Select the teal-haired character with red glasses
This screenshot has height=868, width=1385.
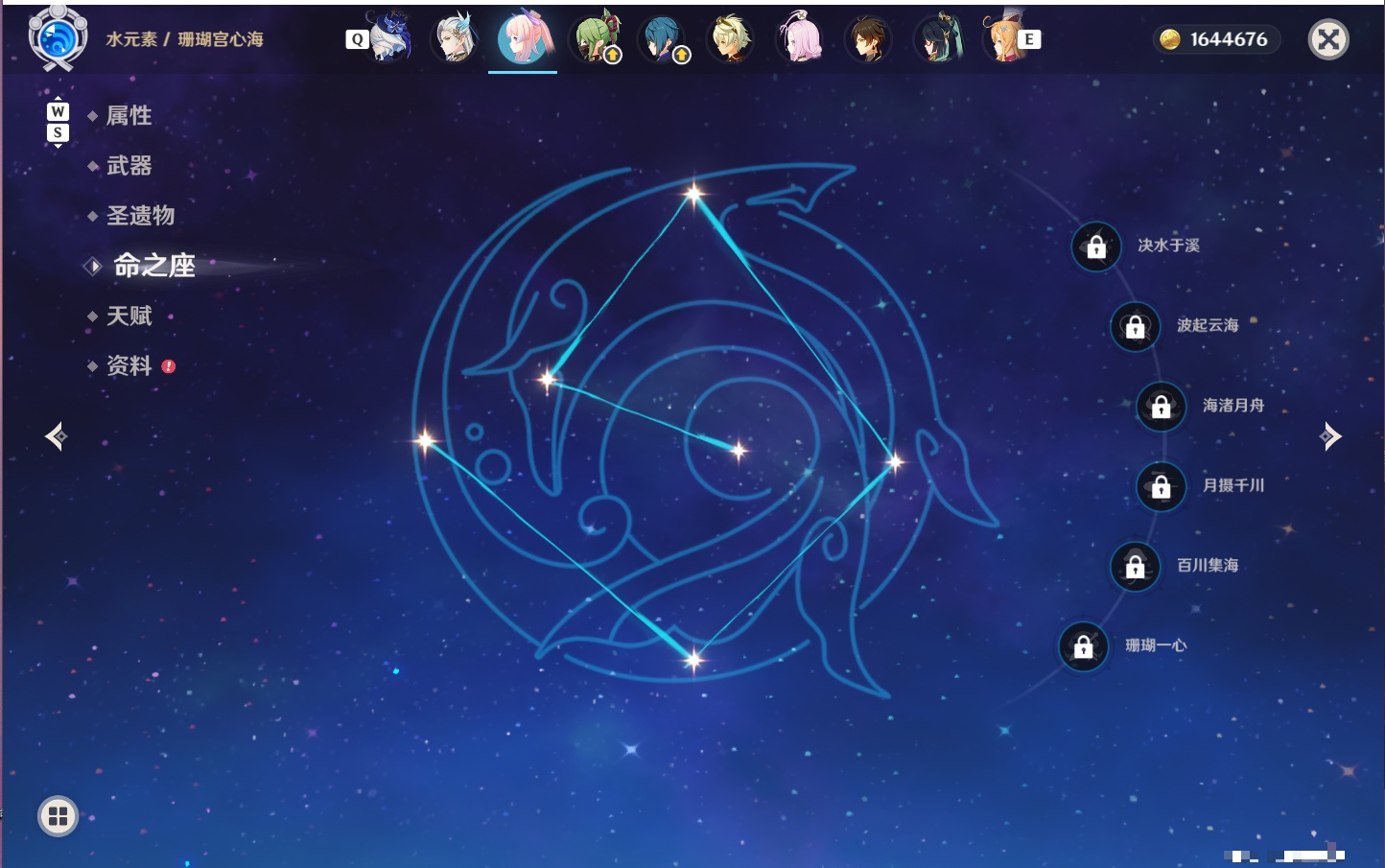point(937,38)
